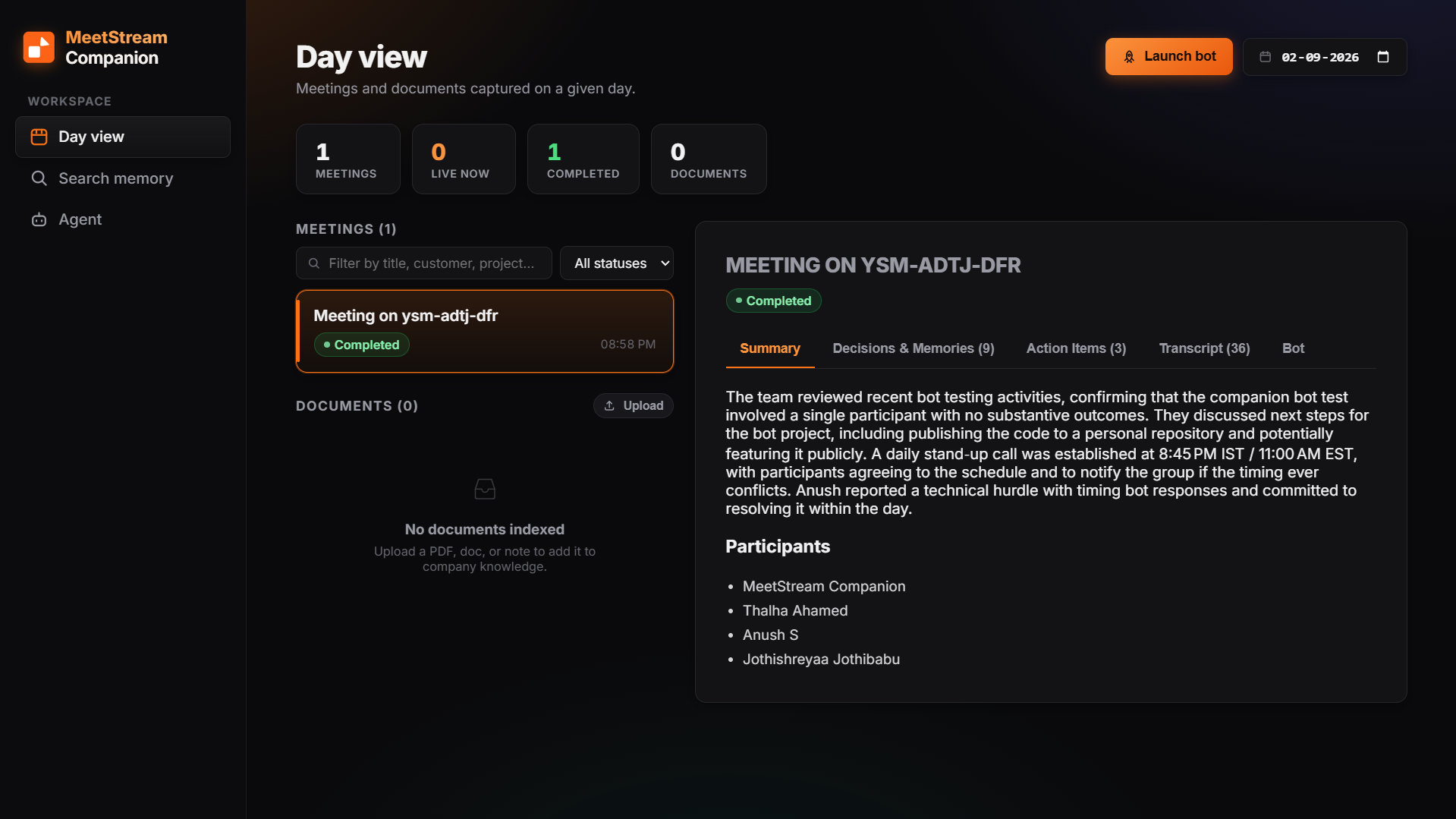Click the MEETING ON YSM-ADTJ-DFR heading
Image resolution: width=1456 pixels, height=819 pixels.
tap(873, 265)
